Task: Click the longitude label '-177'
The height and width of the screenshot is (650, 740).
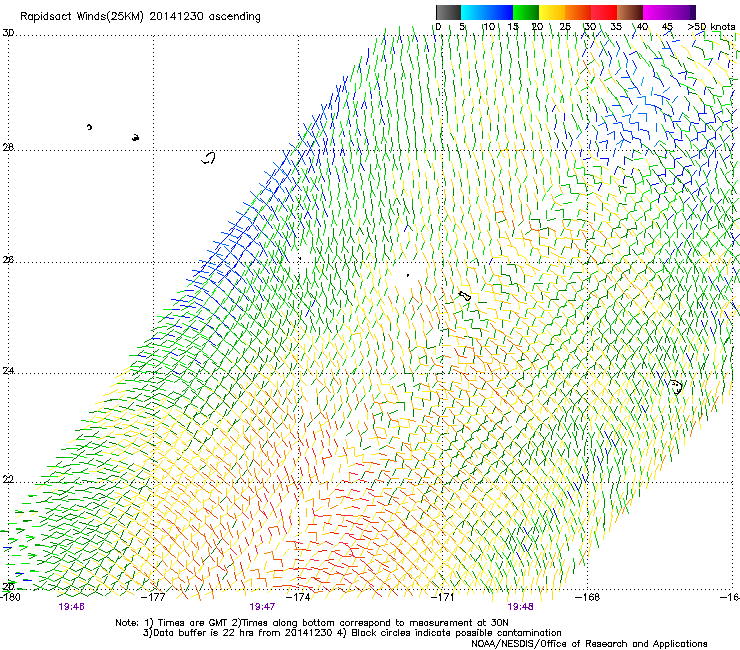Action: (x=154, y=597)
